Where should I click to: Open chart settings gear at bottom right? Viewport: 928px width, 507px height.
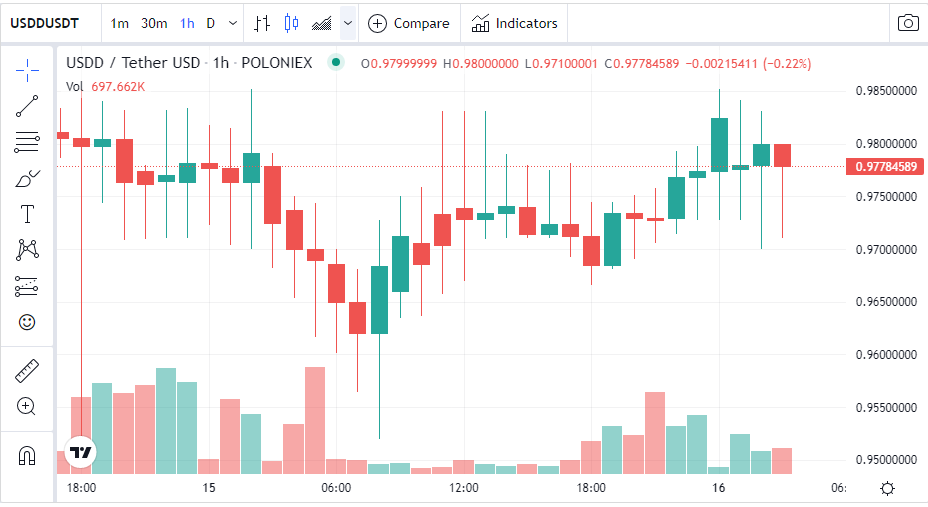tap(886, 488)
